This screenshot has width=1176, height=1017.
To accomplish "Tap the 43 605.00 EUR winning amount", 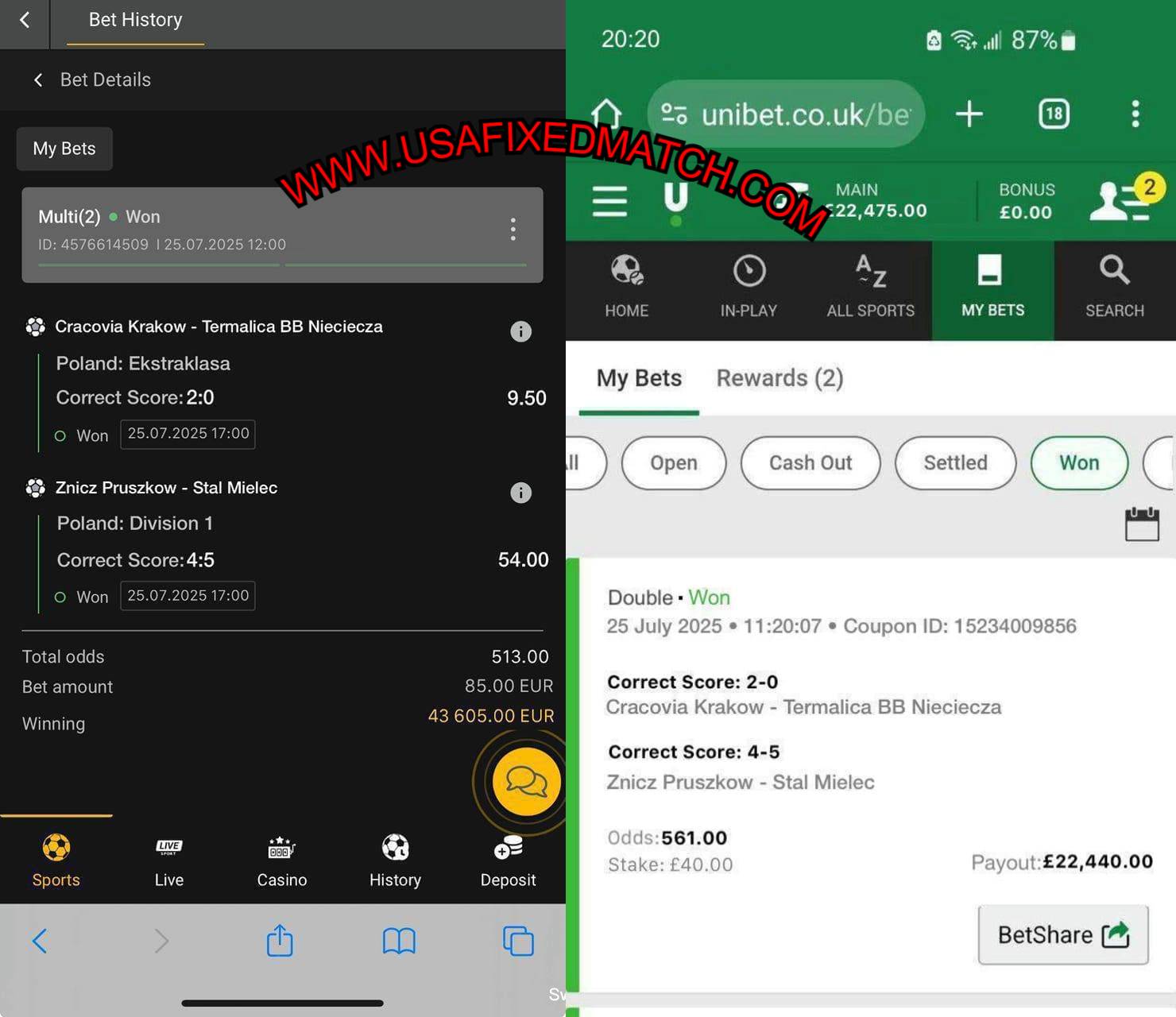I will 490,716.
